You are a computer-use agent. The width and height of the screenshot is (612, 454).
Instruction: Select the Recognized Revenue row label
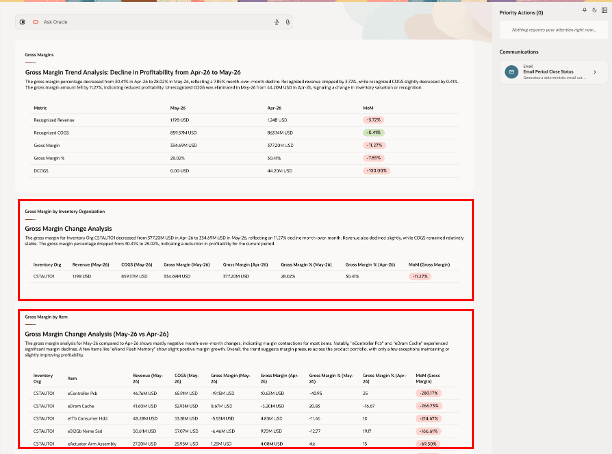[54, 120]
